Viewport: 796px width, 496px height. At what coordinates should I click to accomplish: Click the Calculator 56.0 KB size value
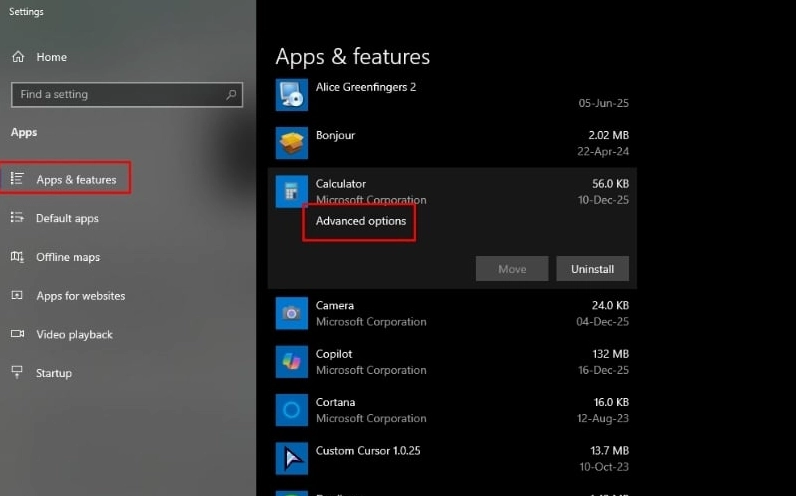click(610, 183)
